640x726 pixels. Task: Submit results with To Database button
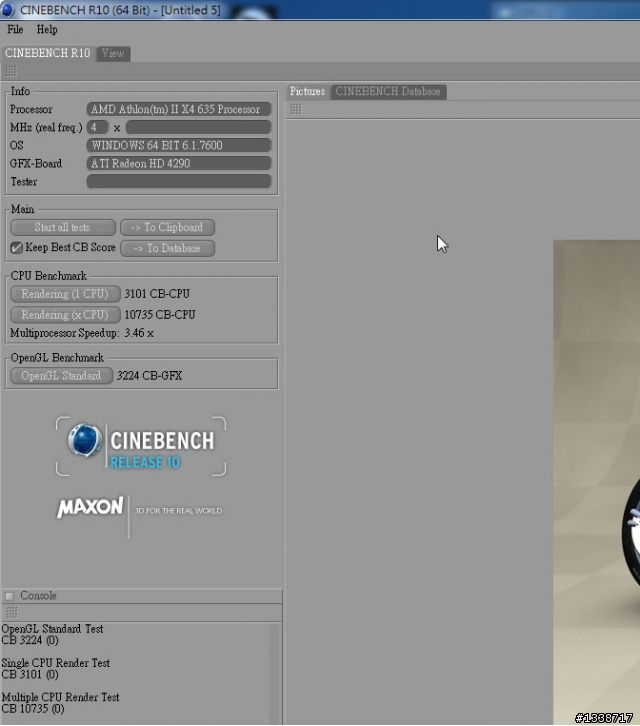tap(167, 248)
